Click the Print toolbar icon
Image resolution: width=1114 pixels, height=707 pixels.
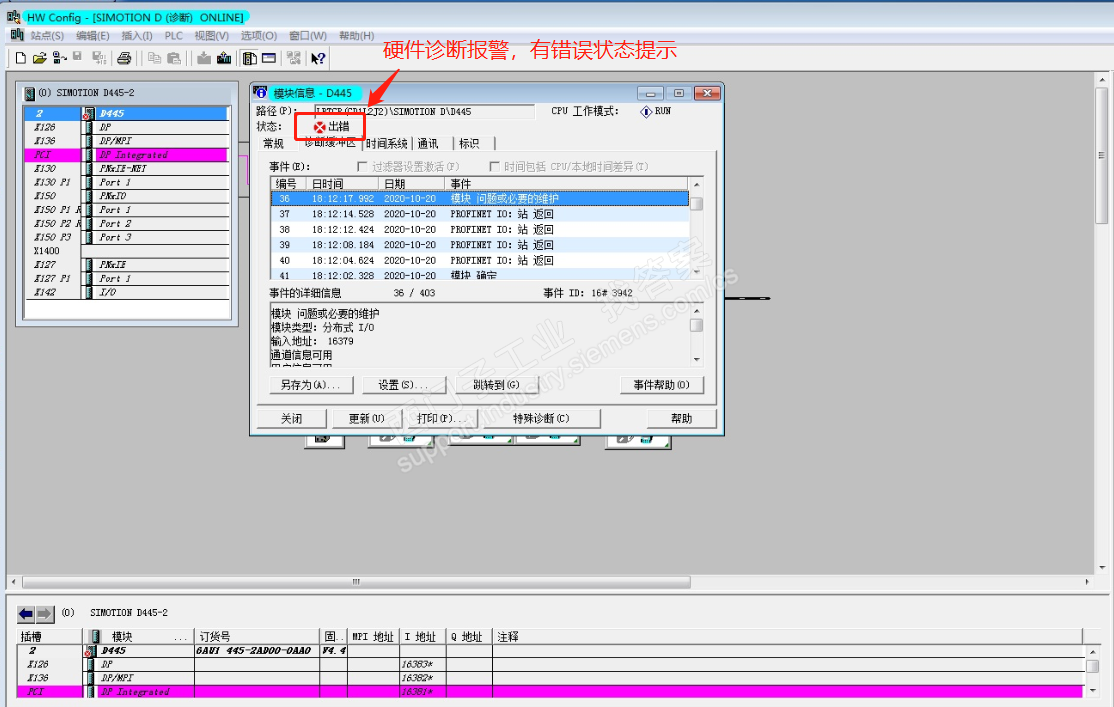124,58
